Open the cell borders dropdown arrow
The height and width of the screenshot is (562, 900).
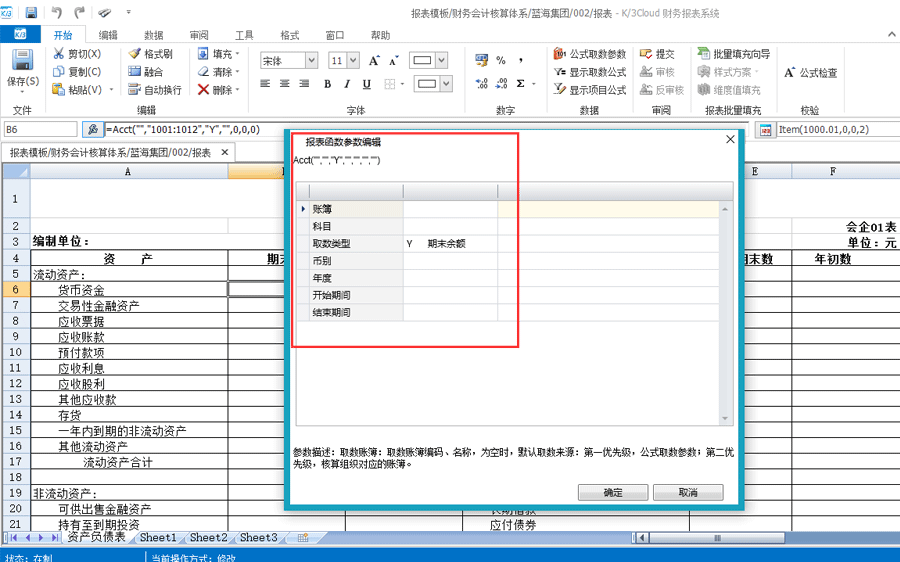pos(402,84)
